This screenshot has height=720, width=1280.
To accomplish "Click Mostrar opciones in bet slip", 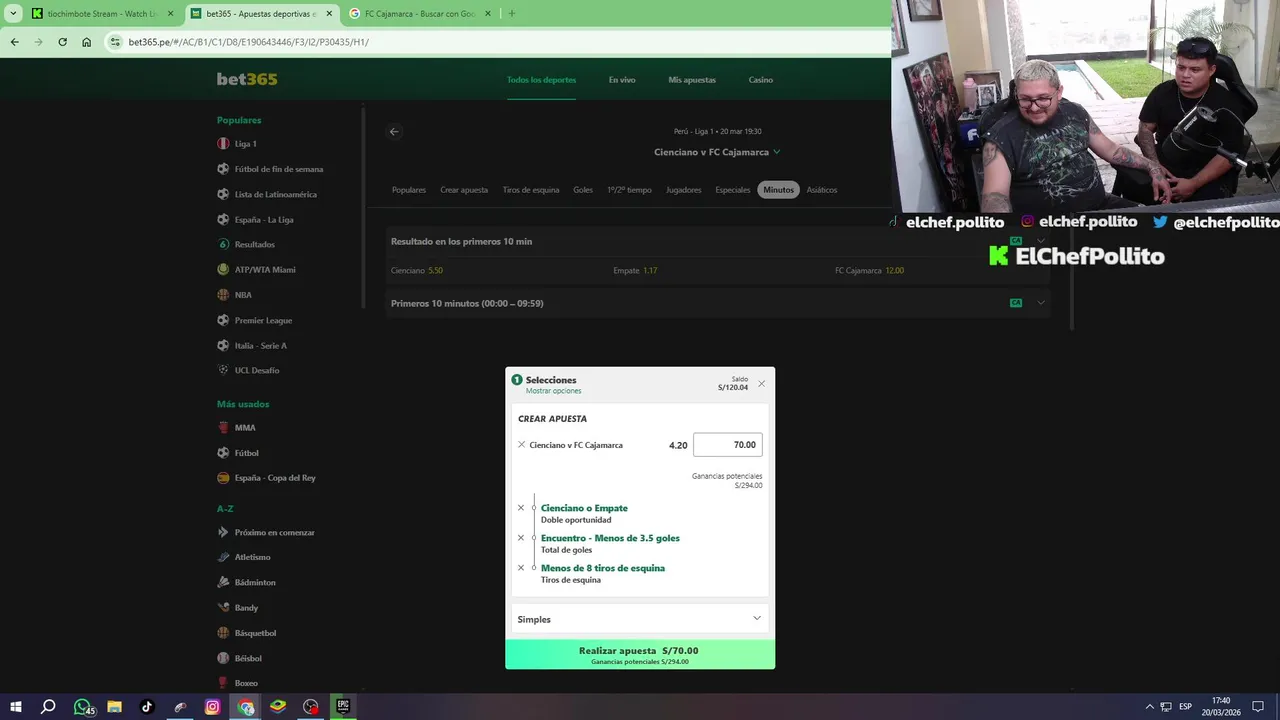I will pos(553,391).
